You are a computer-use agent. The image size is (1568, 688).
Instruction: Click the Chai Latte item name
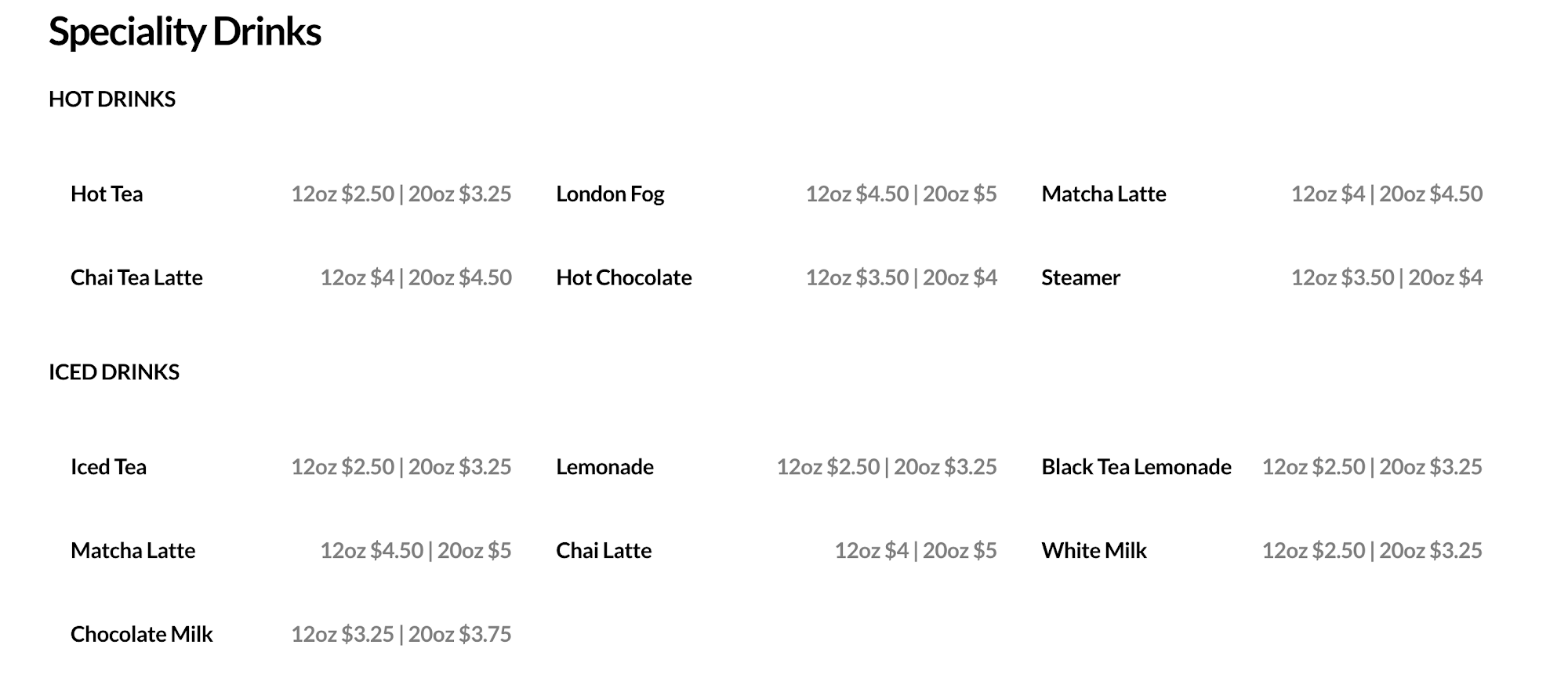click(x=604, y=551)
